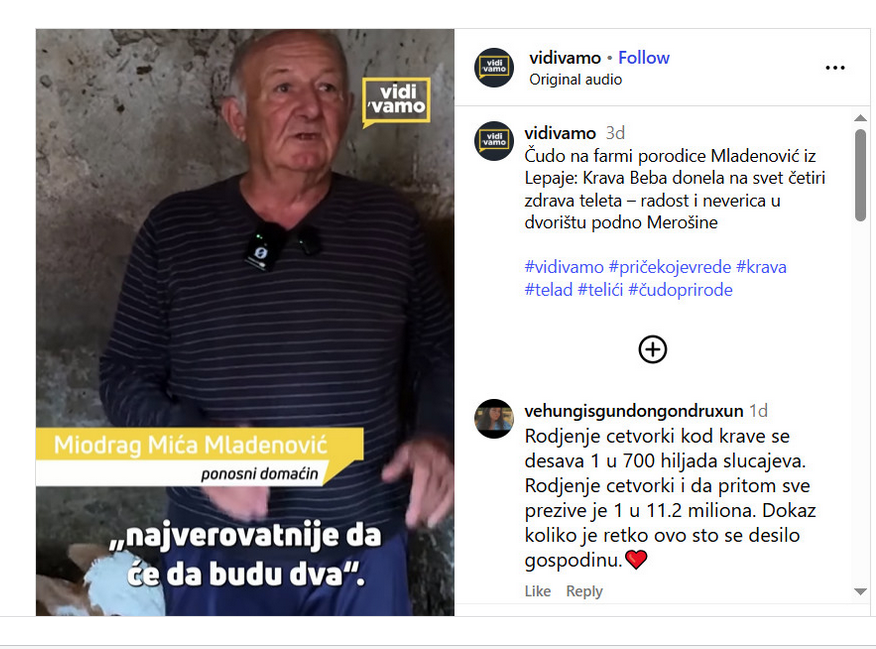Click the scrollbar down arrow in comments

(x=860, y=591)
